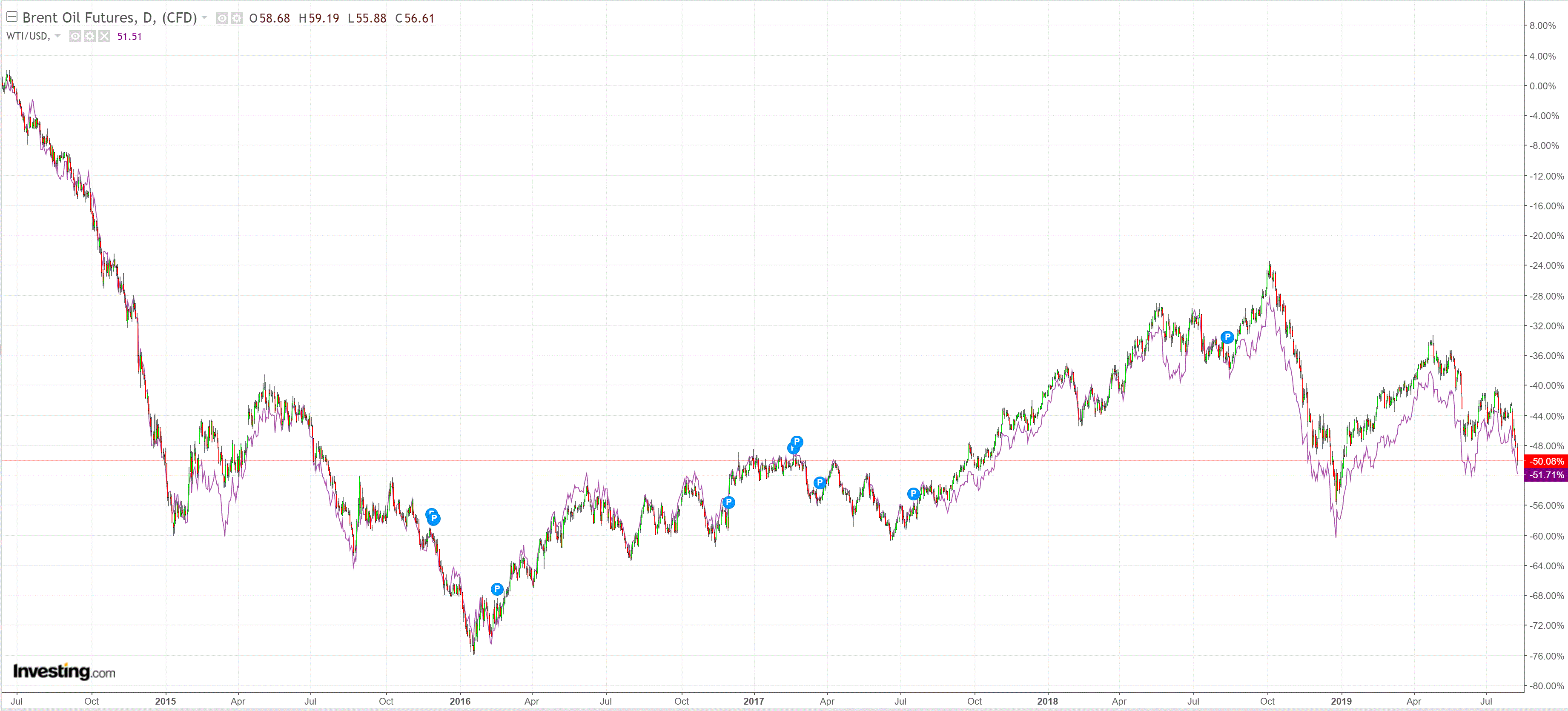1568x711 pixels.
Task: Click the P marker in April 2017
Action: coord(820,483)
